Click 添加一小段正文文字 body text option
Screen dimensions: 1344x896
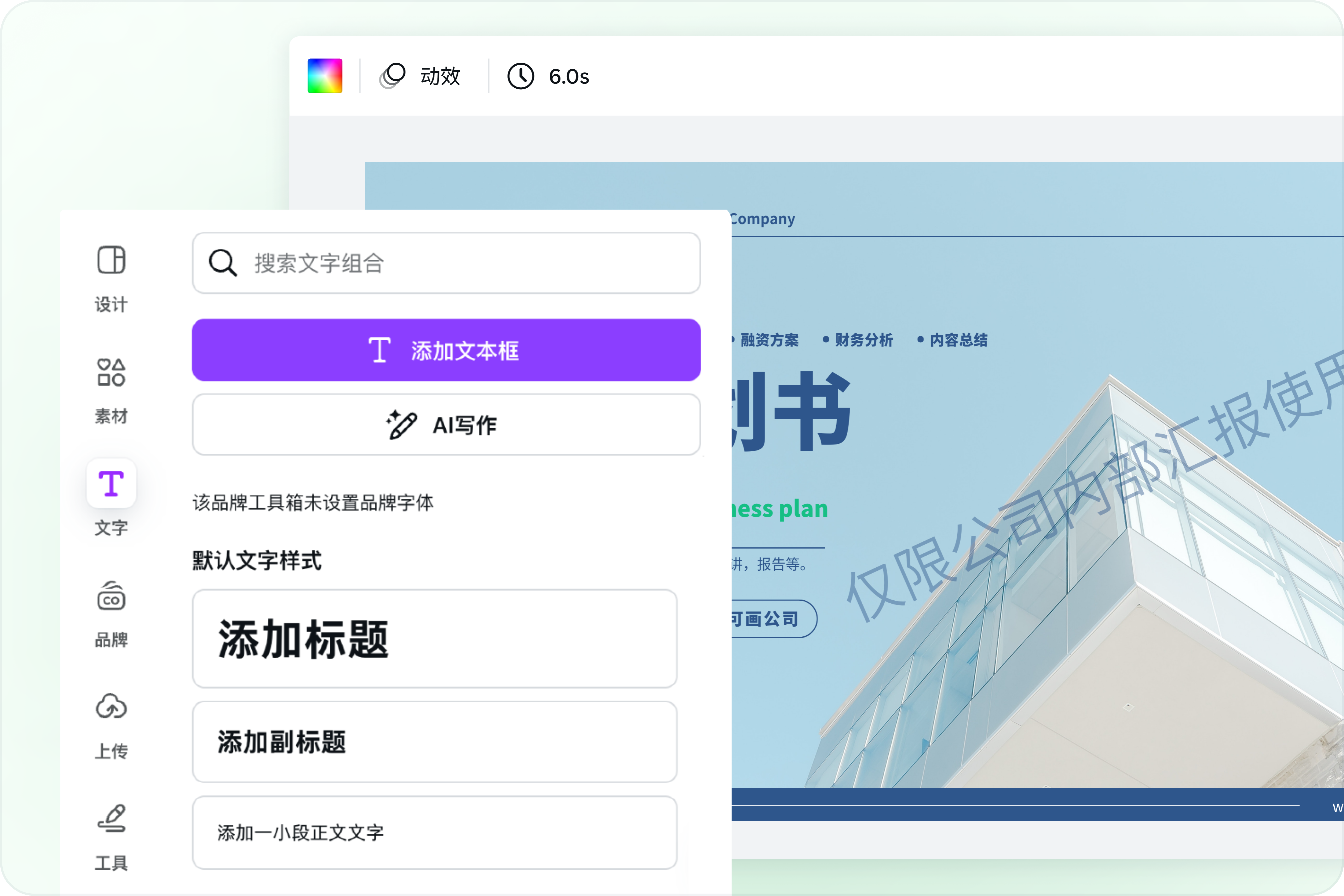coord(435,833)
